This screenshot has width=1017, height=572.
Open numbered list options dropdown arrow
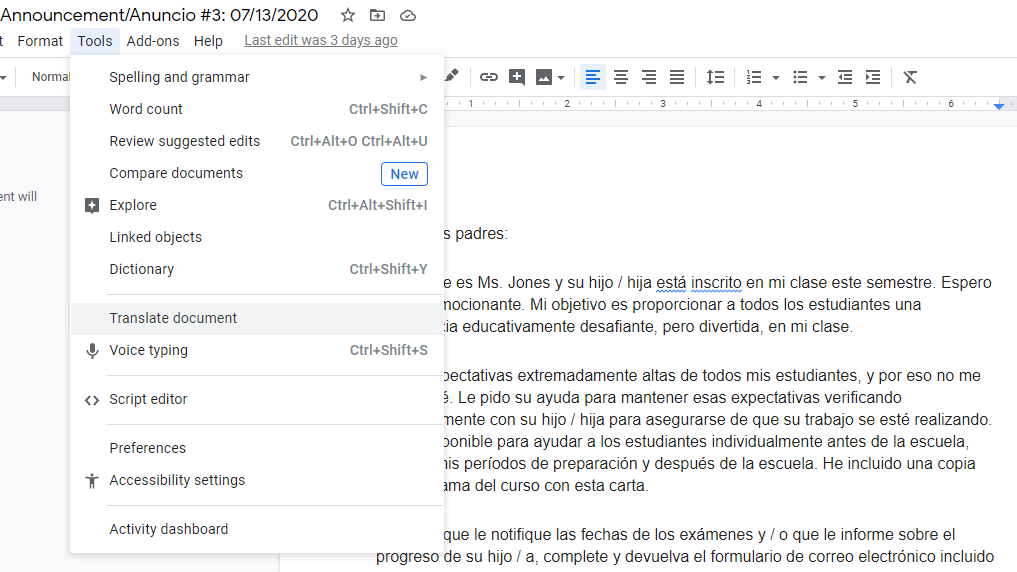pyautogui.click(x=776, y=78)
